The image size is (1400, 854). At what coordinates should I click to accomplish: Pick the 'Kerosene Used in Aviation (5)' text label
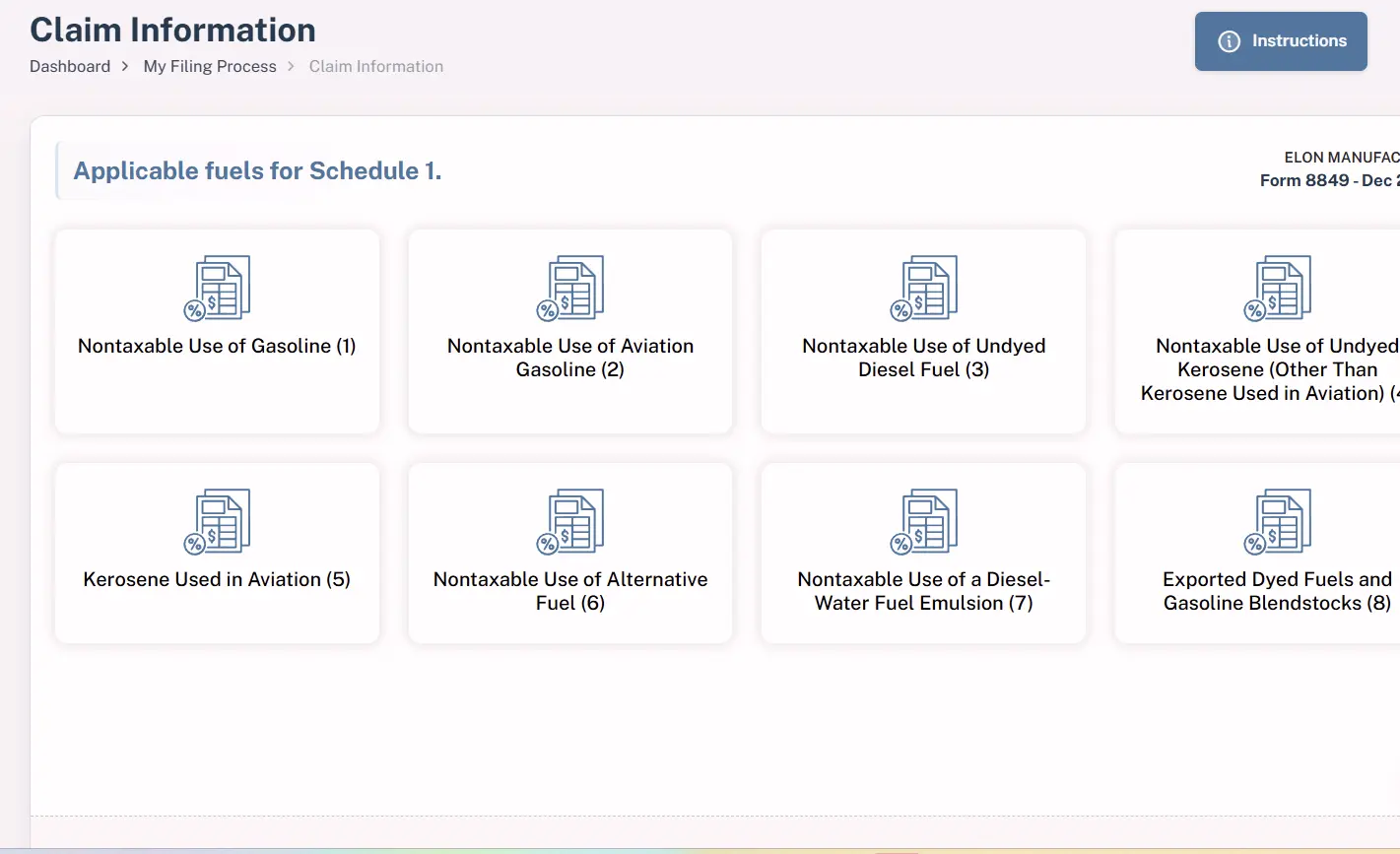coord(217,580)
